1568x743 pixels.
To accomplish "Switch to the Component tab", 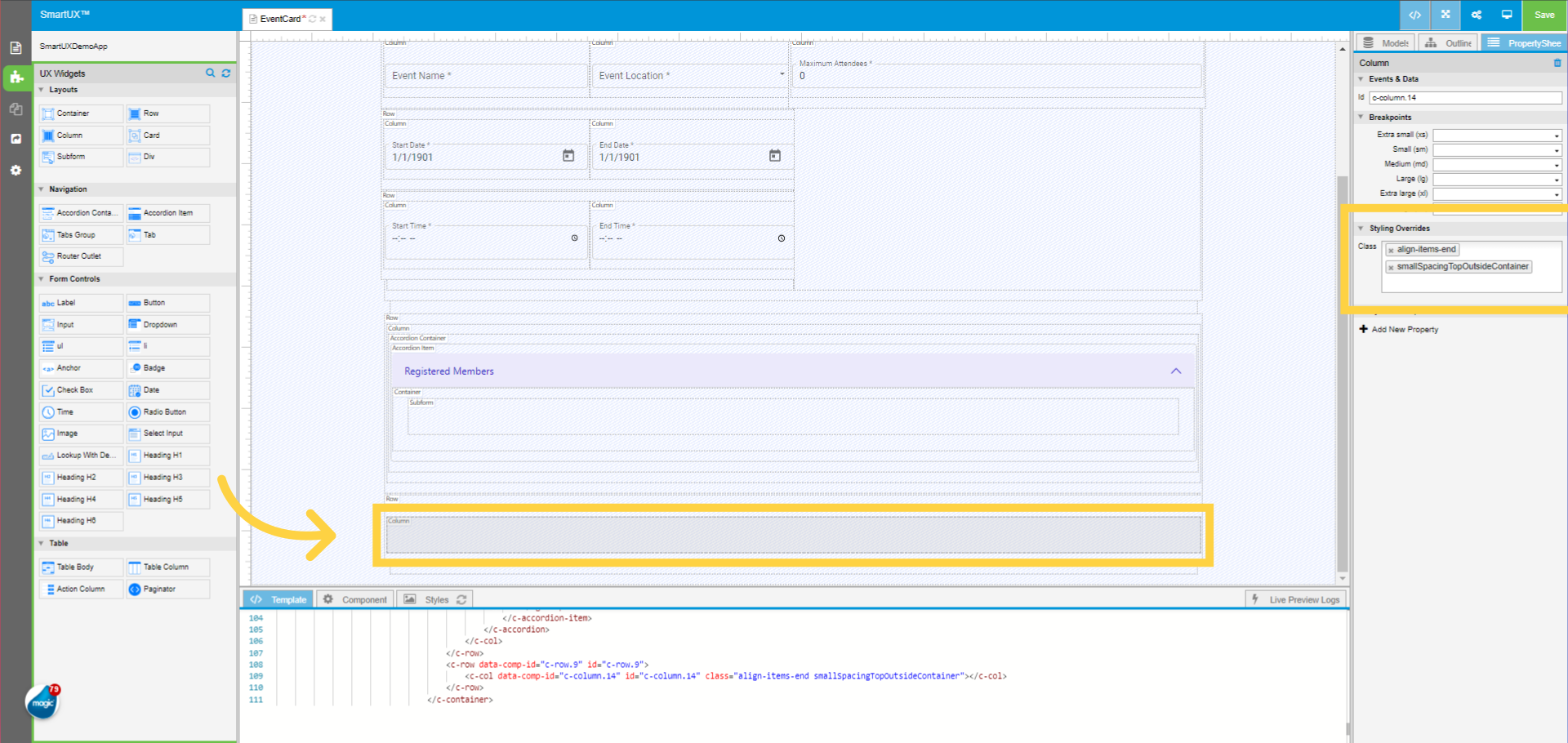I will 355,599.
